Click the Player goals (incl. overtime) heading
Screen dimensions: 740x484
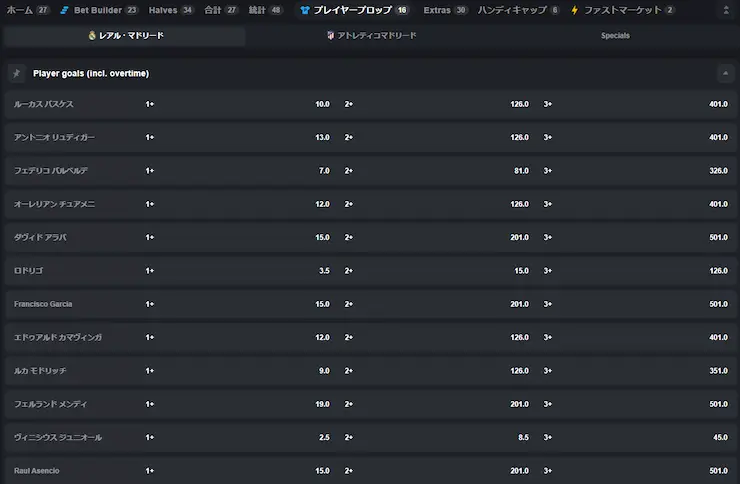[91, 74]
